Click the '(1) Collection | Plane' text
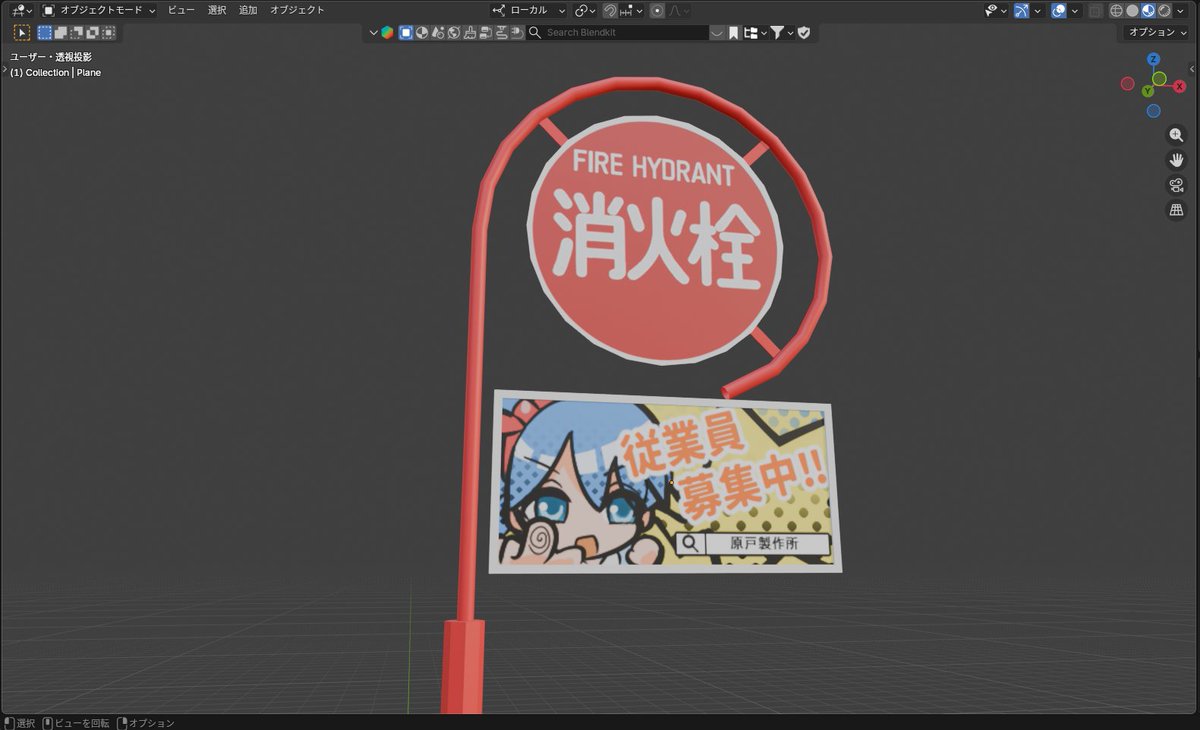1200x730 pixels. click(x=55, y=73)
